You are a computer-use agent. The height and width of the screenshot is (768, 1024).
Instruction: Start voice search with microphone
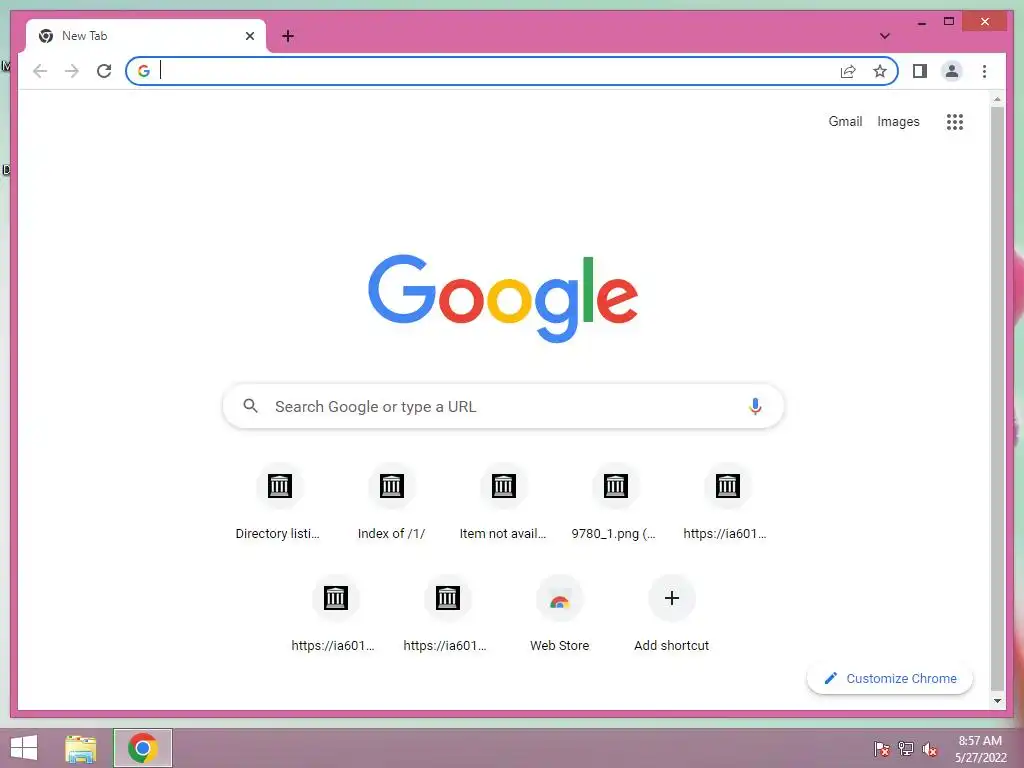[x=755, y=406]
